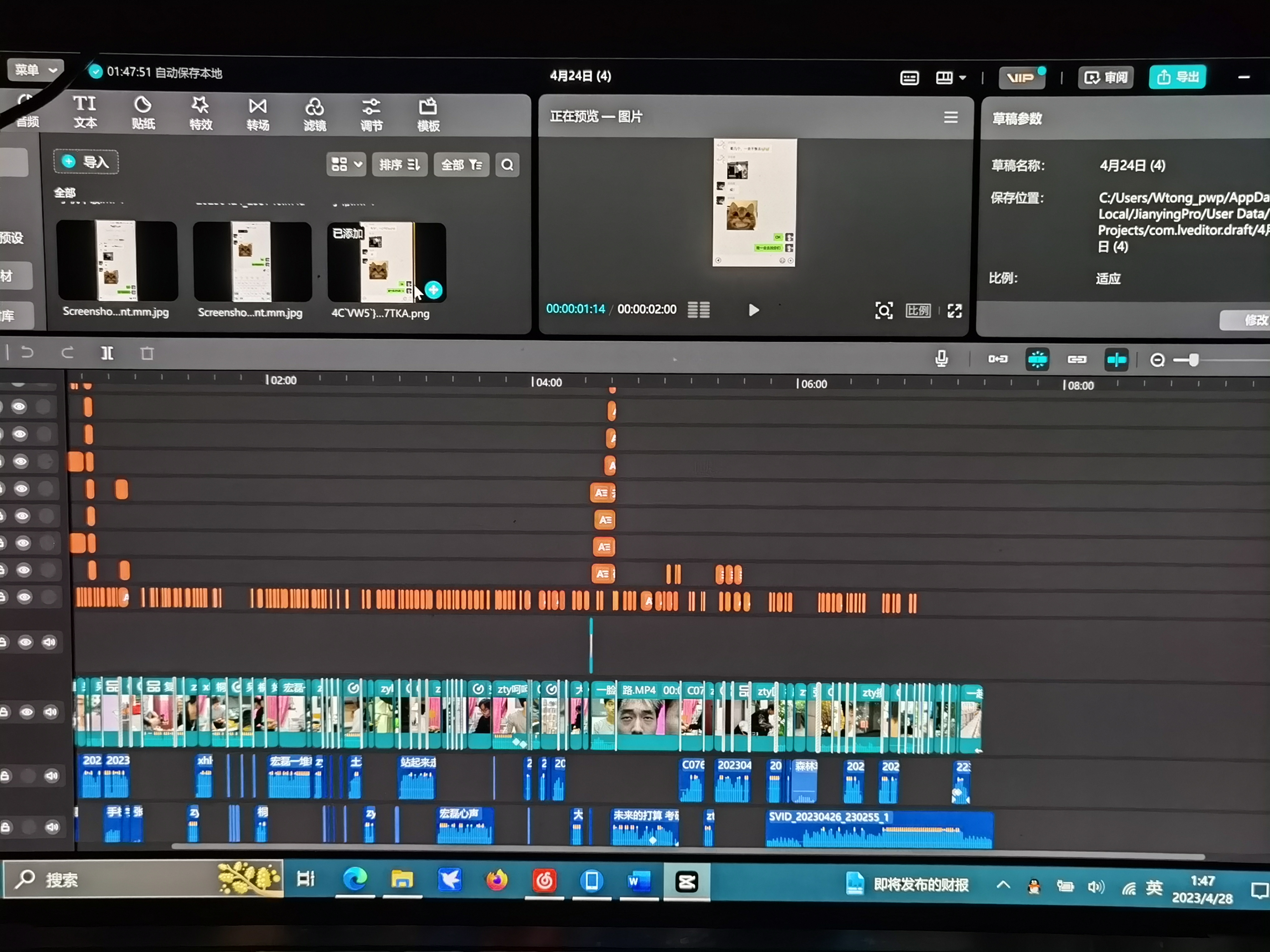This screenshot has height=952, width=1270.
Task: Click the 导出 export button
Action: point(1177,77)
